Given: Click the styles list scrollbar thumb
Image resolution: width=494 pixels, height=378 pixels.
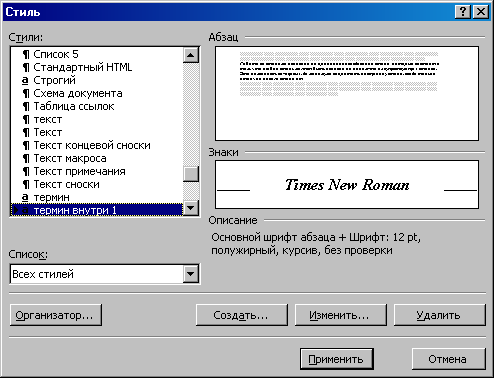Looking at the screenshot, I should click(x=191, y=174).
